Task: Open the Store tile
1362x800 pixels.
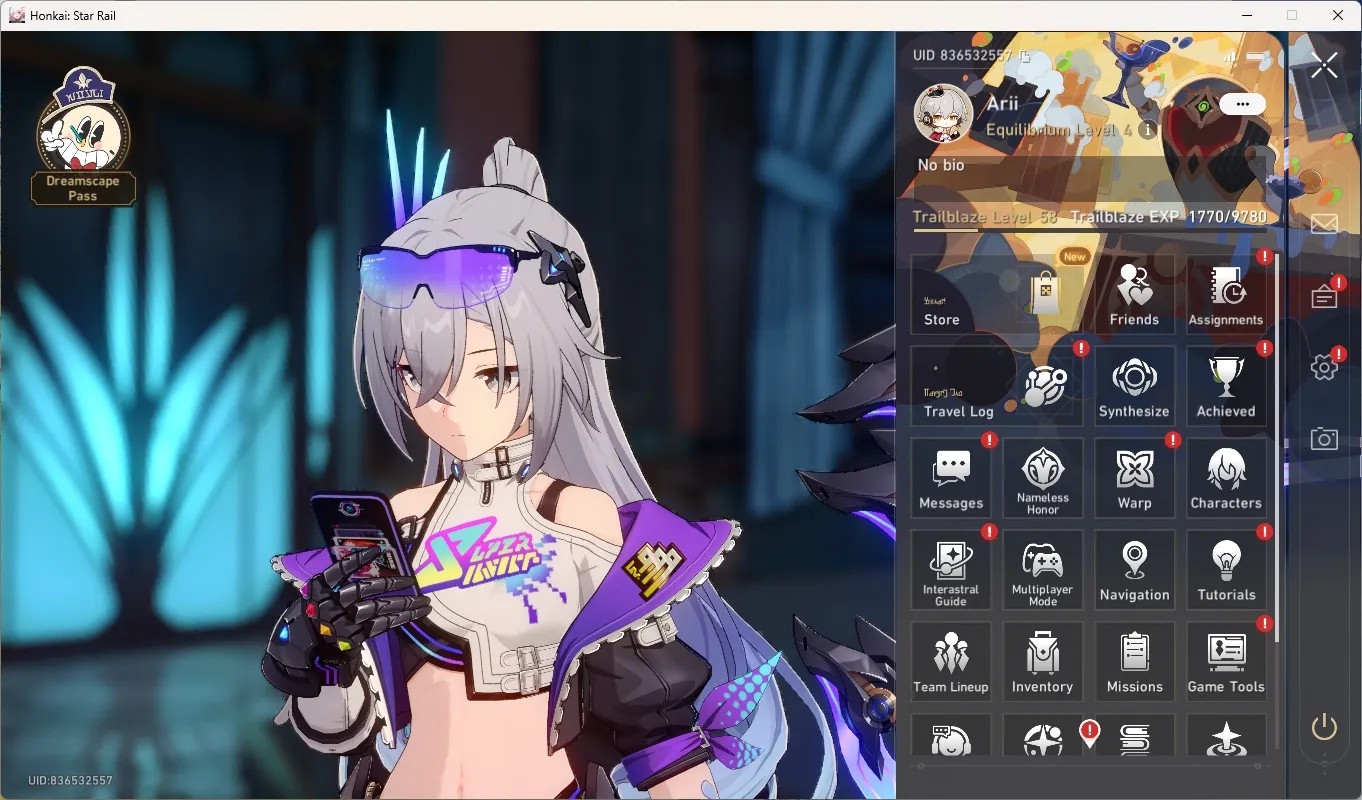Action: 996,294
